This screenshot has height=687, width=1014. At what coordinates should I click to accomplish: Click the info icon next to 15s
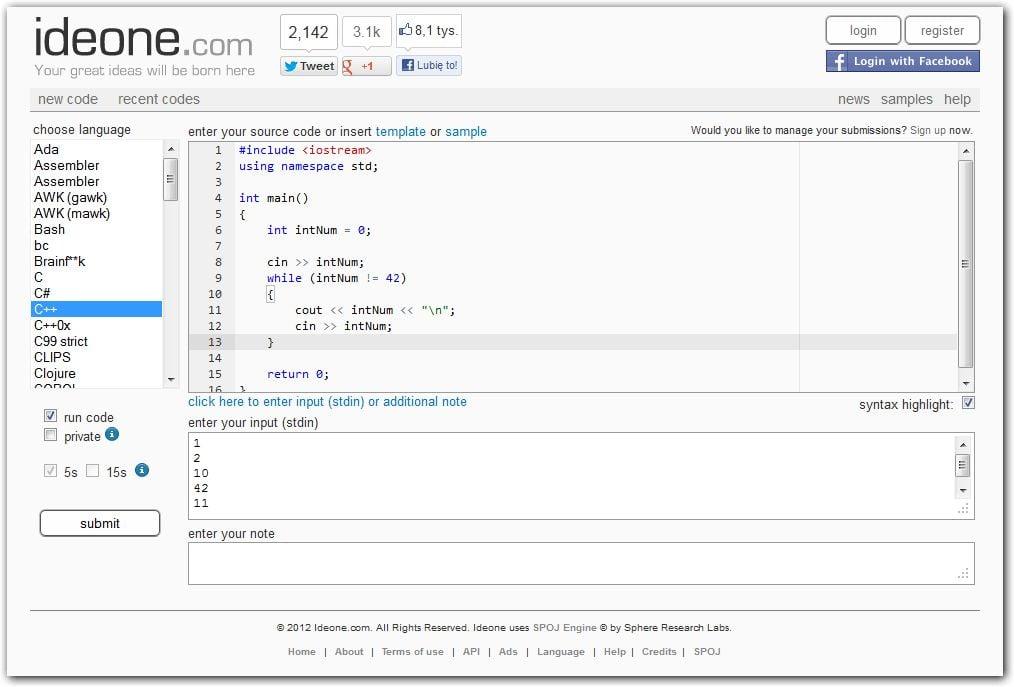point(142,470)
